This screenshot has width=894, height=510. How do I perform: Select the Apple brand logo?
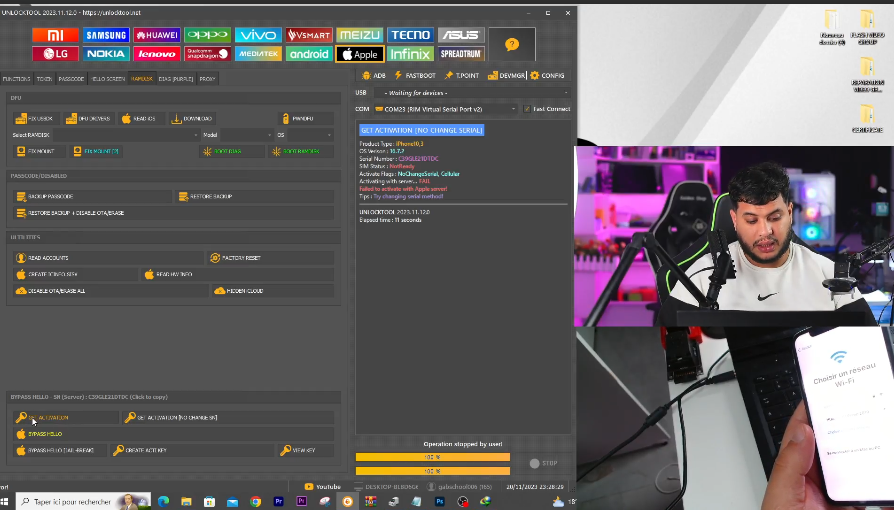point(360,54)
